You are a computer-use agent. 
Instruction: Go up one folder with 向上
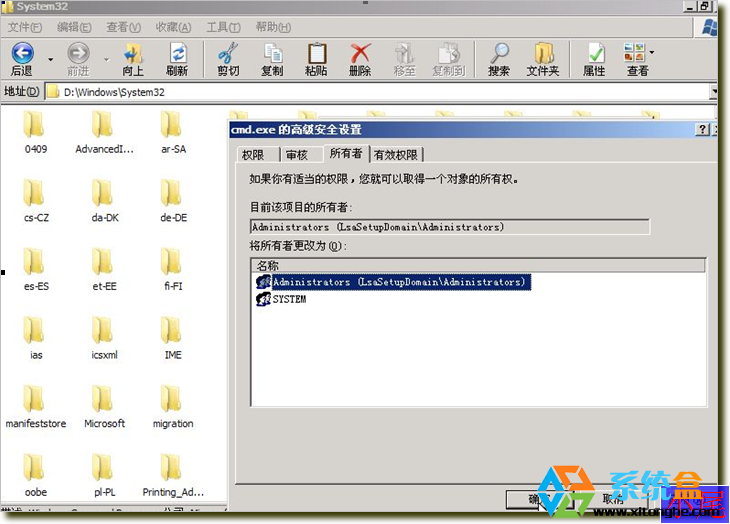pos(133,60)
